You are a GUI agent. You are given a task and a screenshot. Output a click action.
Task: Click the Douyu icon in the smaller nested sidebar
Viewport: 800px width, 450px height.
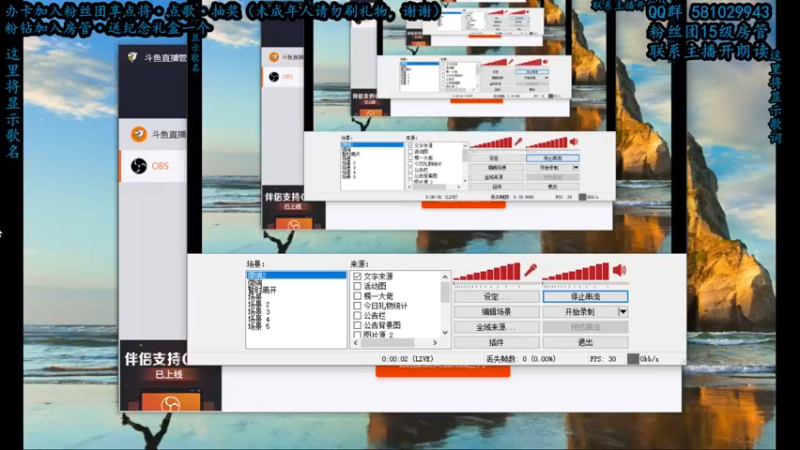pos(274,57)
